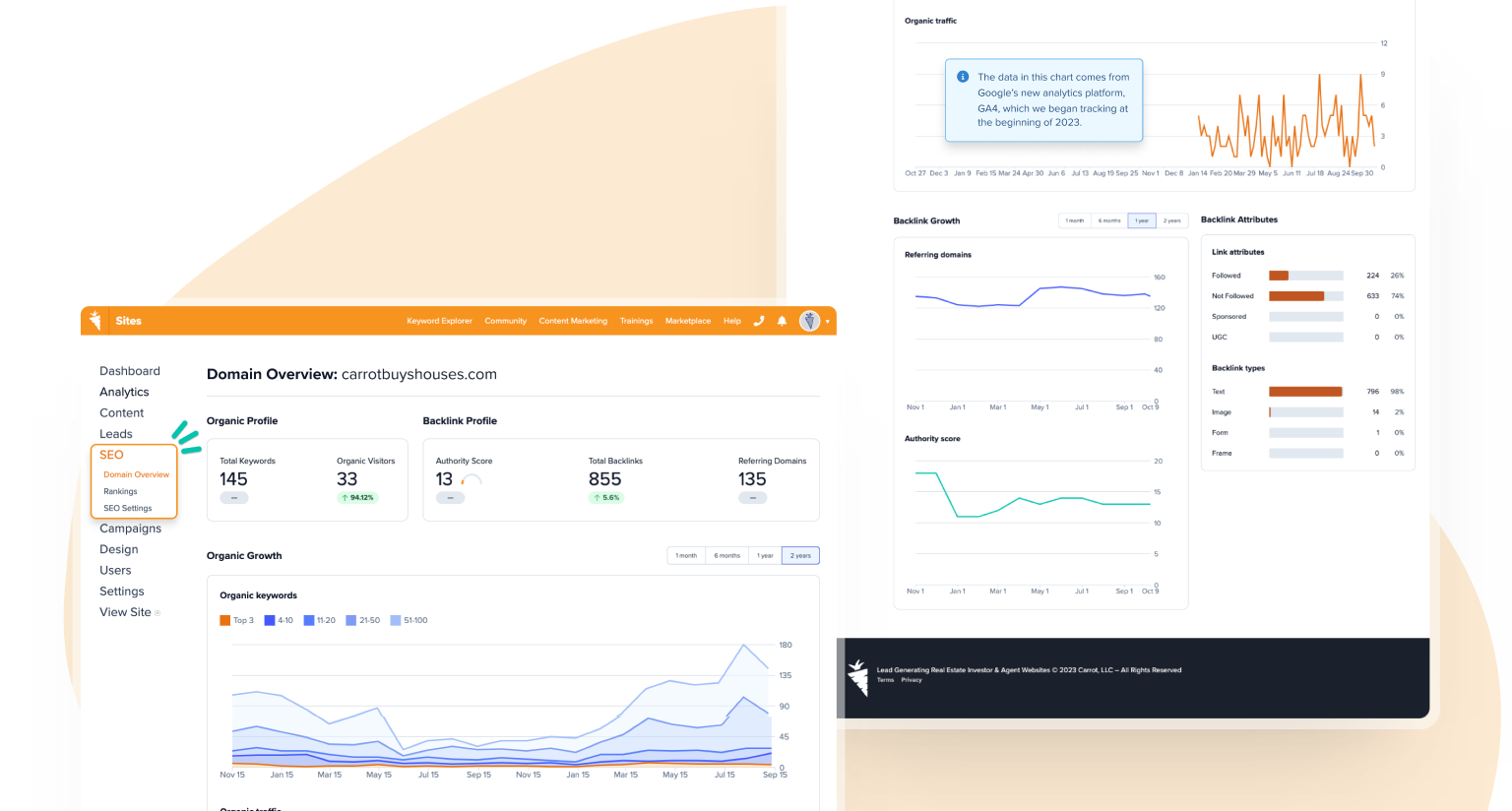Open the notifications bell icon

[782, 321]
